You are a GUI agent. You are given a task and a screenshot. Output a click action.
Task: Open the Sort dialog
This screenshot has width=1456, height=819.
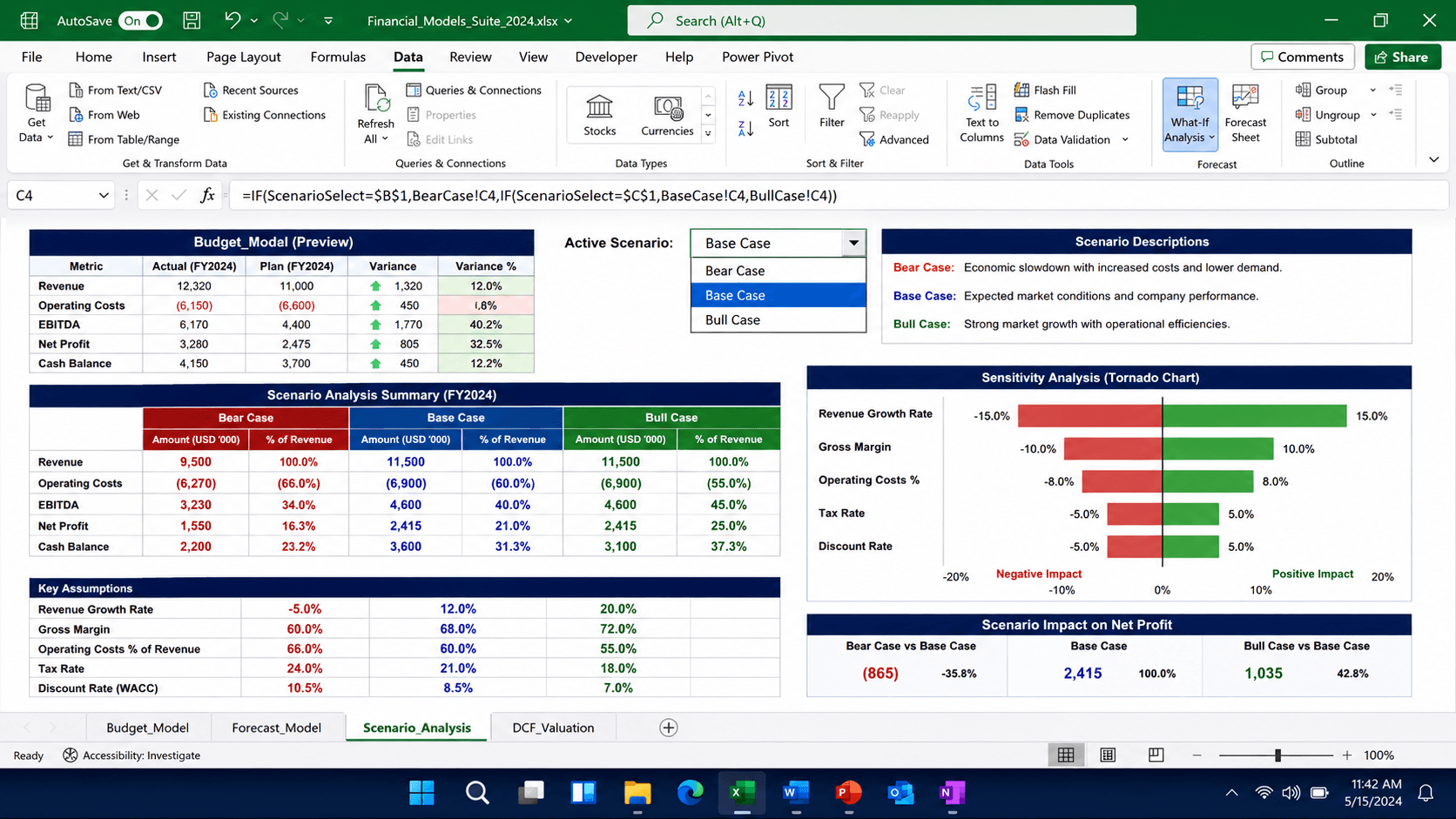(x=779, y=106)
